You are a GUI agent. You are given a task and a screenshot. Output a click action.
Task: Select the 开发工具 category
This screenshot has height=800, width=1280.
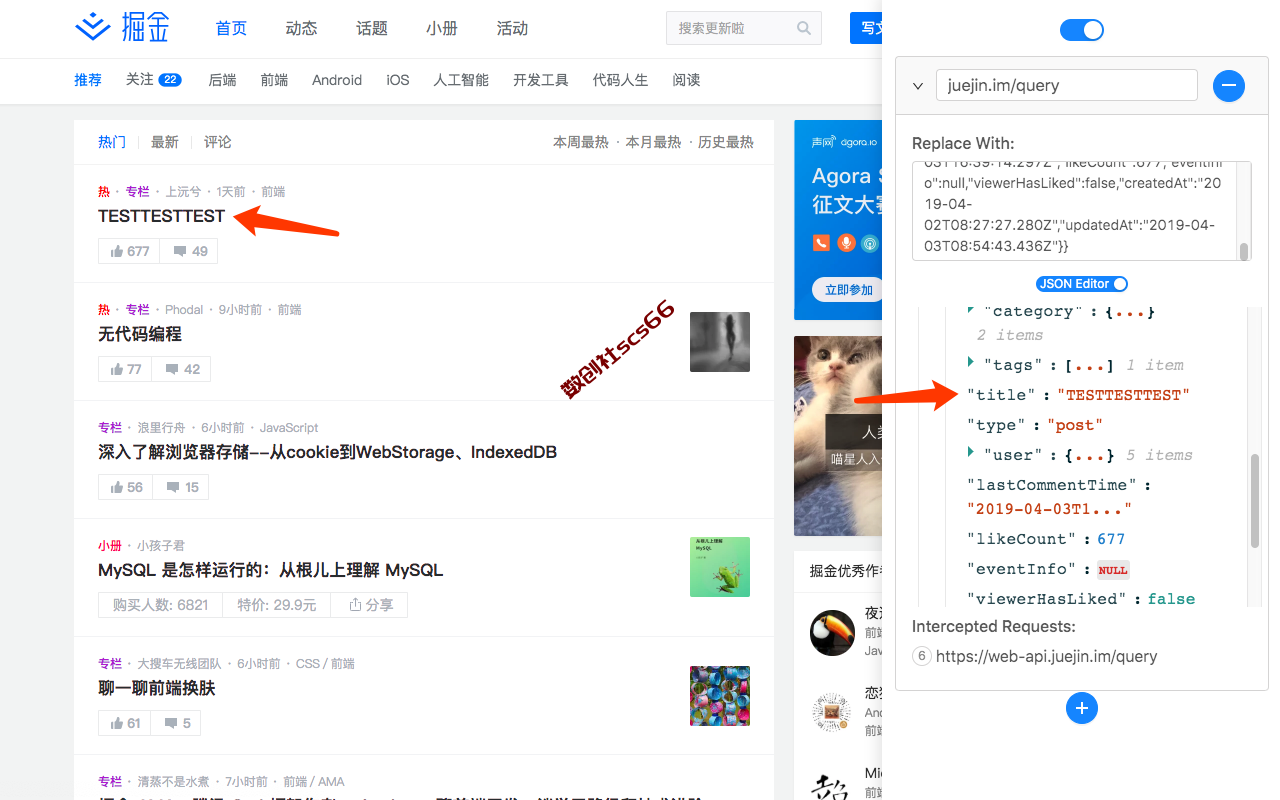541,80
